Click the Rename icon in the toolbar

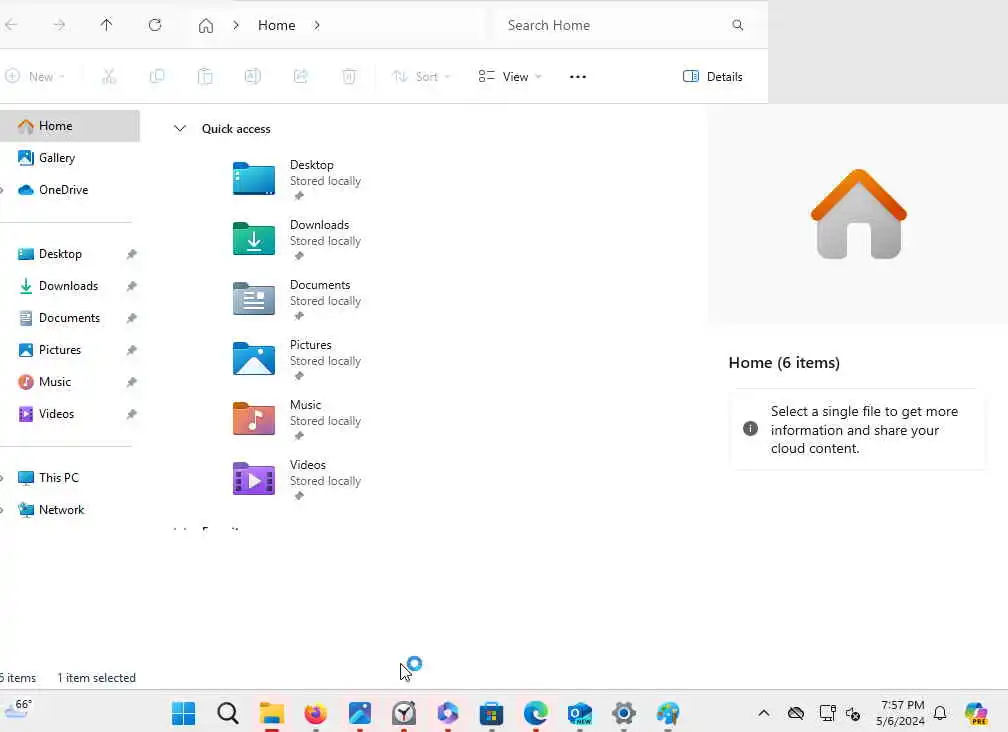pyautogui.click(x=253, y=76)
